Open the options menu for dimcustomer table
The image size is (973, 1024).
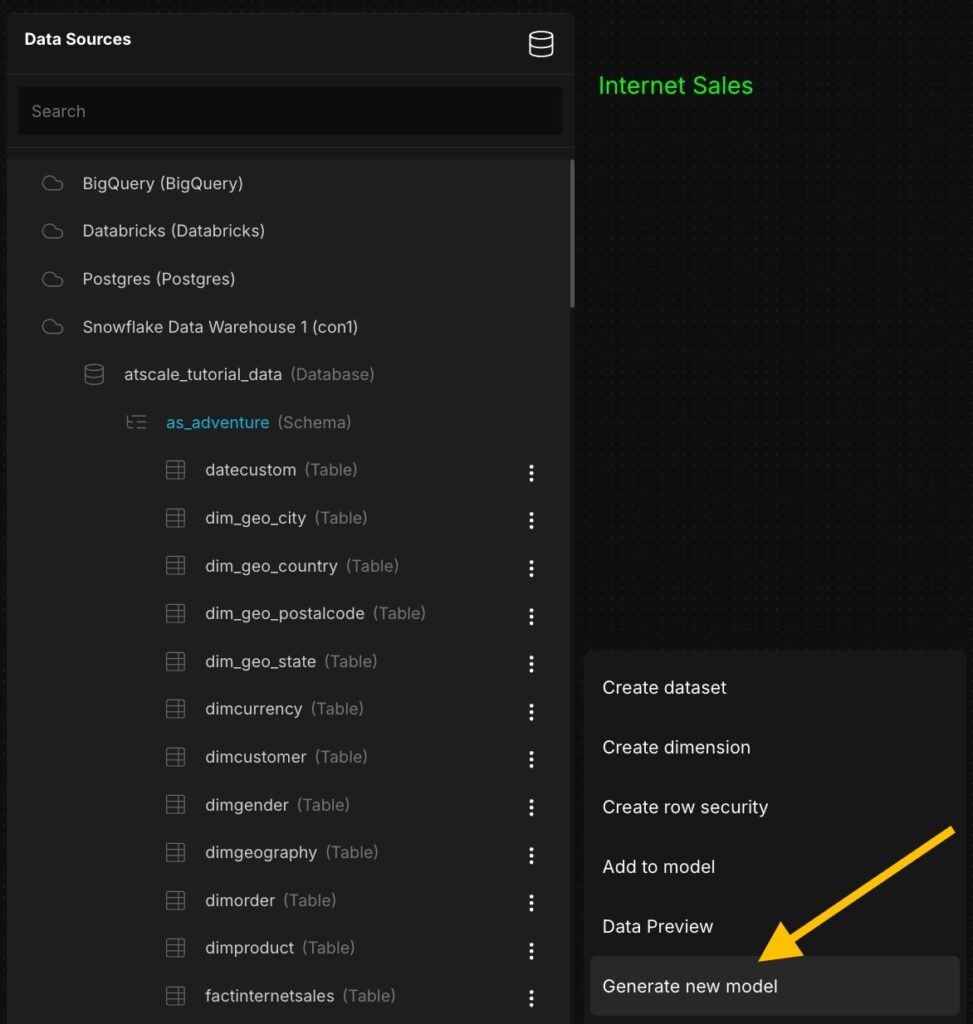(531, 759)
